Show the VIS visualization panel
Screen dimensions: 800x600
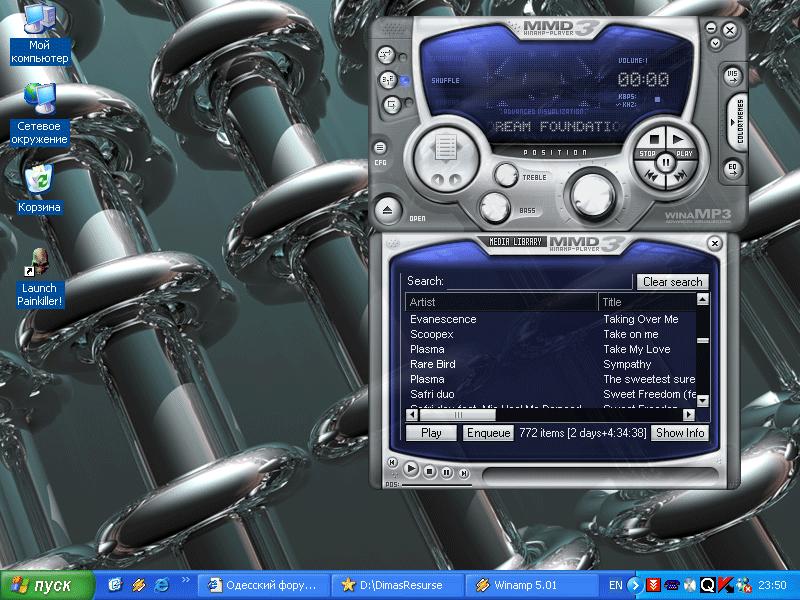[x=733, y=76]
